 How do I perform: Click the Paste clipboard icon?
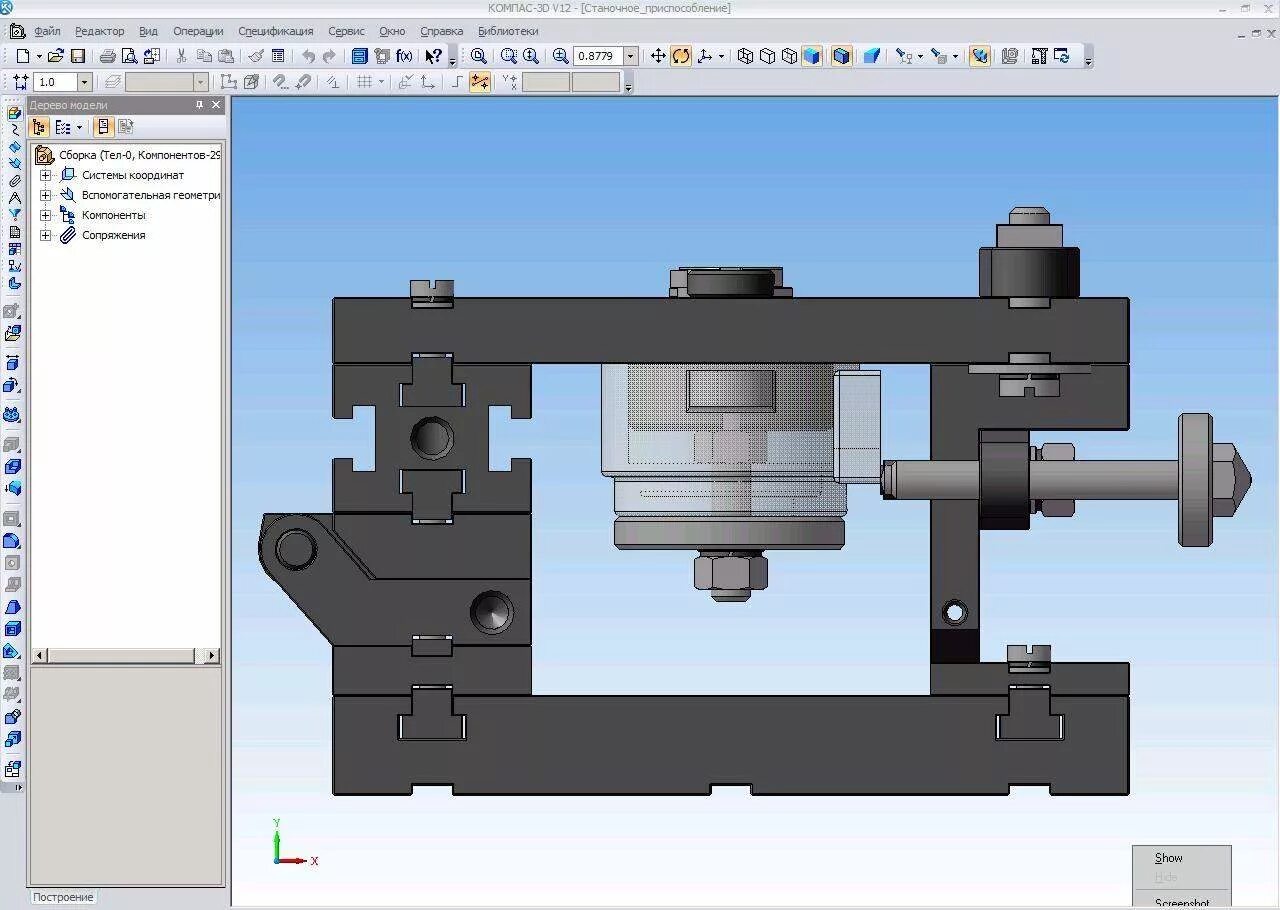(226, 56)
